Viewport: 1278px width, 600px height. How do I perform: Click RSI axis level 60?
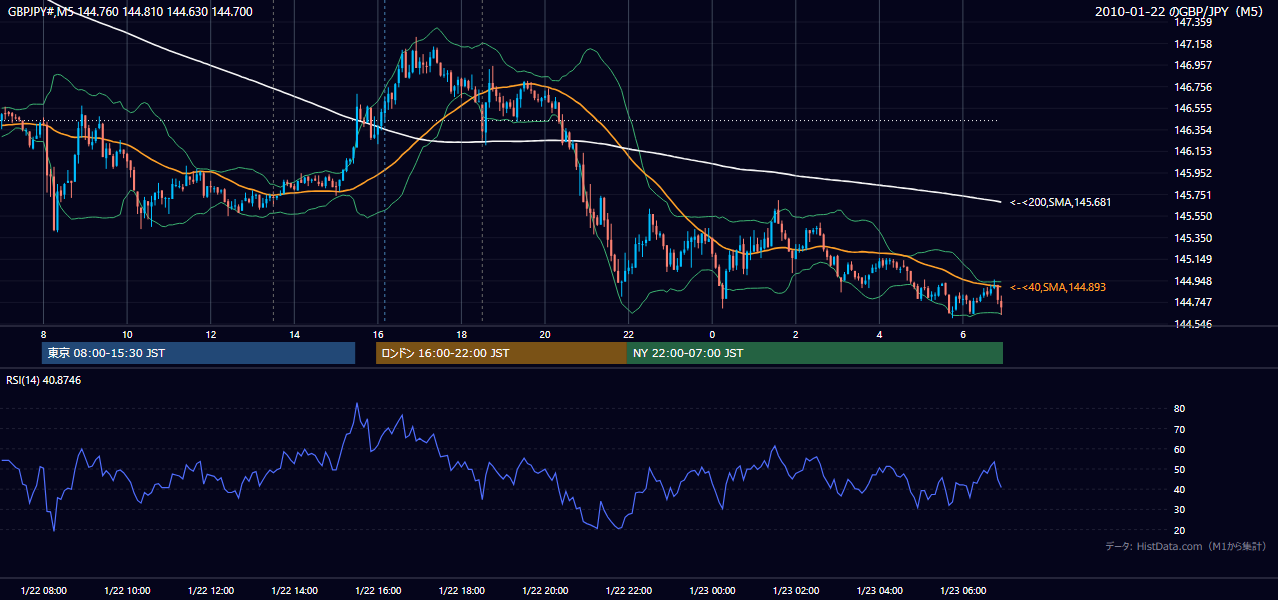pyautogui.click(x=1179, y=449)
